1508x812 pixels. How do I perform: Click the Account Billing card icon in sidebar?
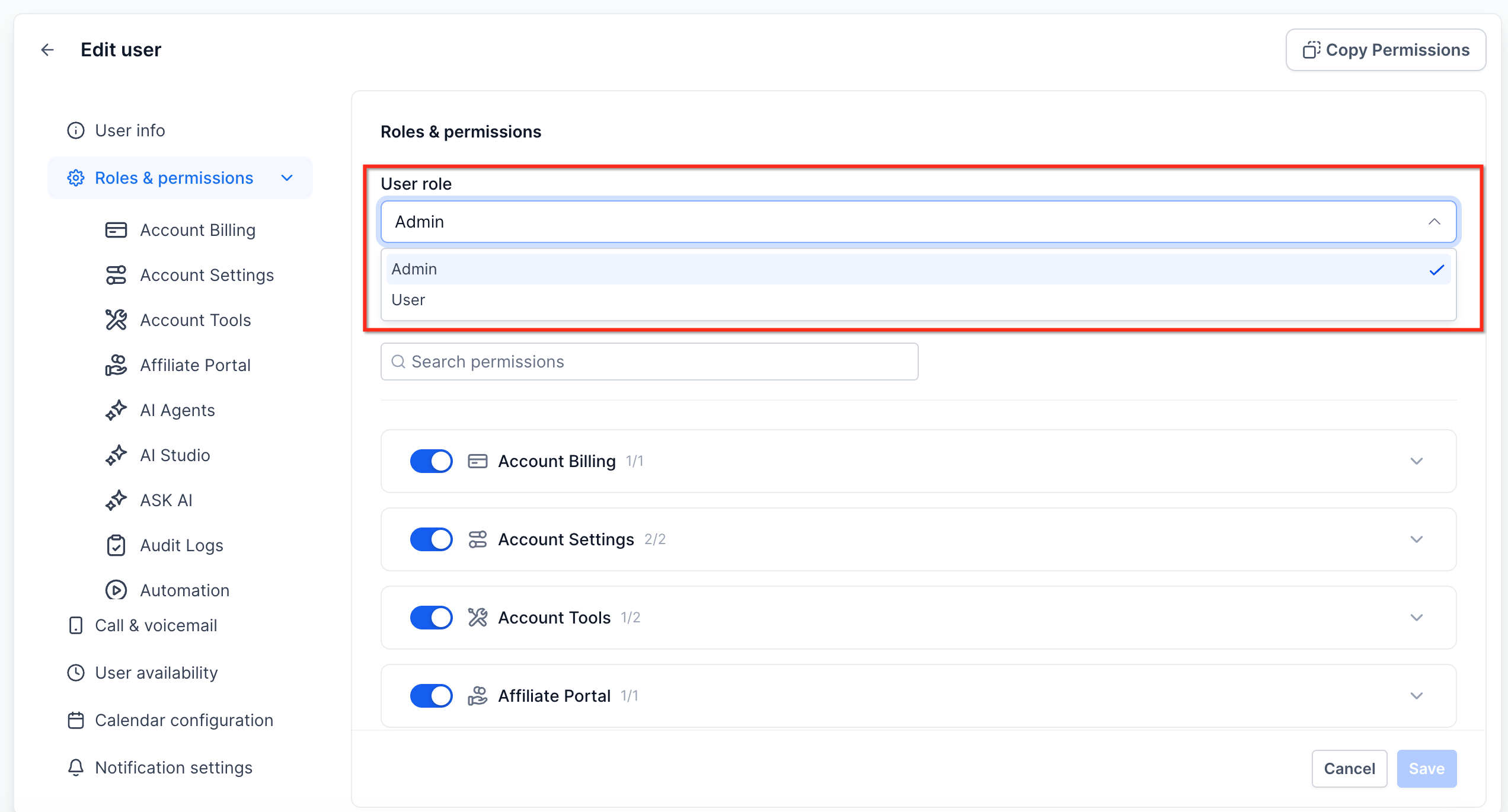coord(116,230)
